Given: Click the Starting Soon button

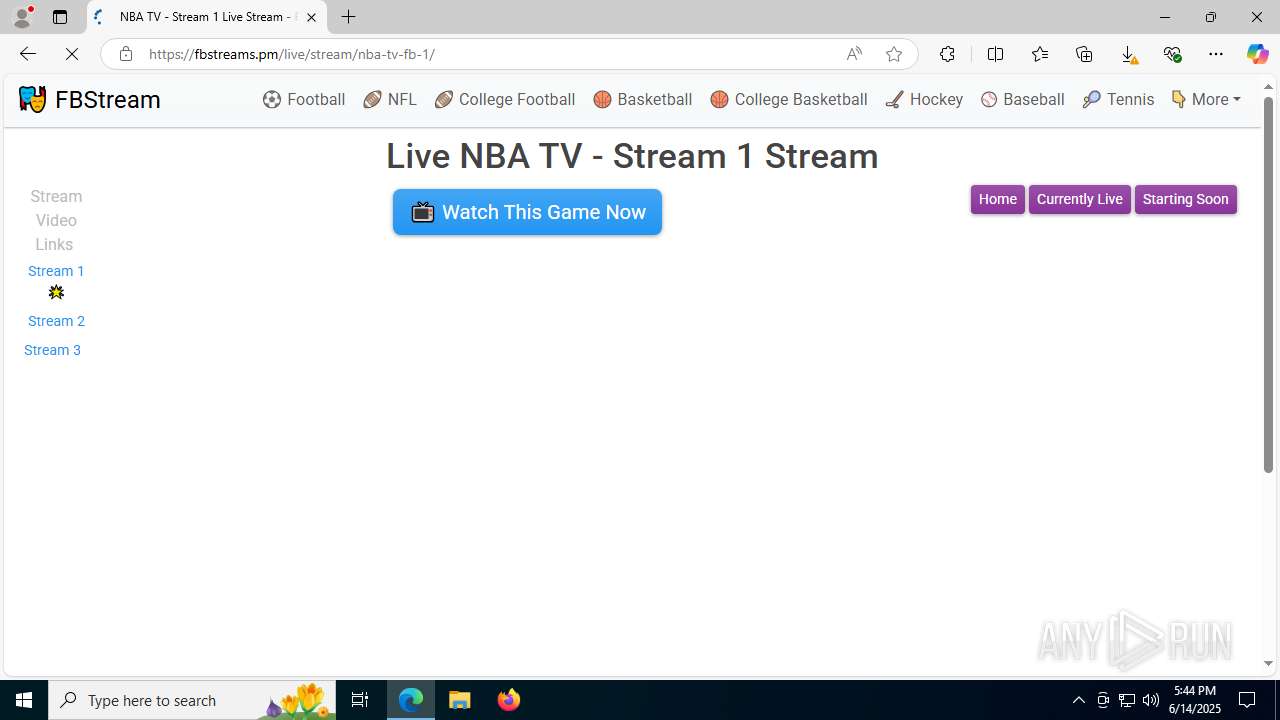Looking at the screenshot, I should [1185, 199].
